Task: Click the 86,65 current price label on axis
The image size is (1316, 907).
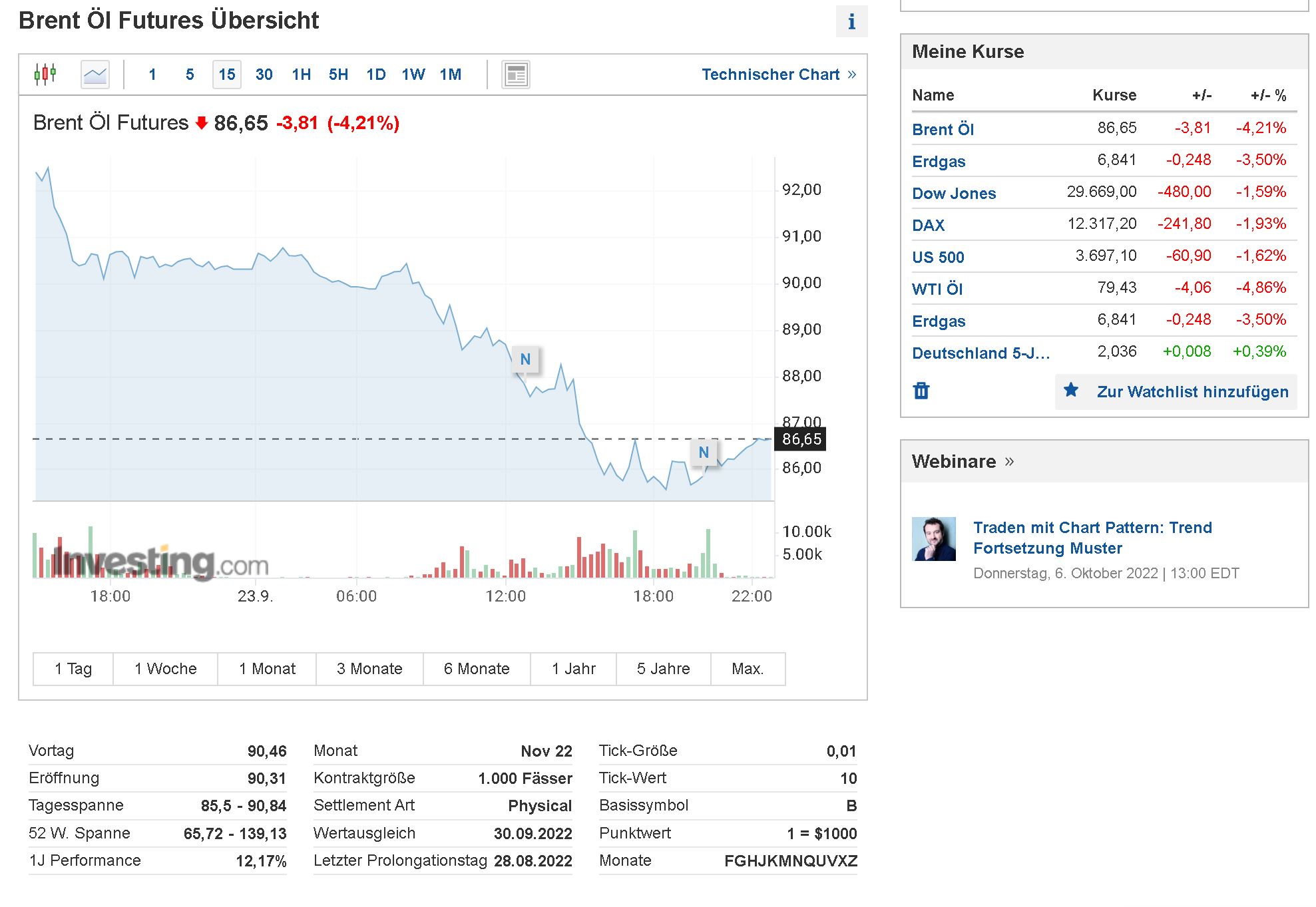Action: (x=801, y=439)
